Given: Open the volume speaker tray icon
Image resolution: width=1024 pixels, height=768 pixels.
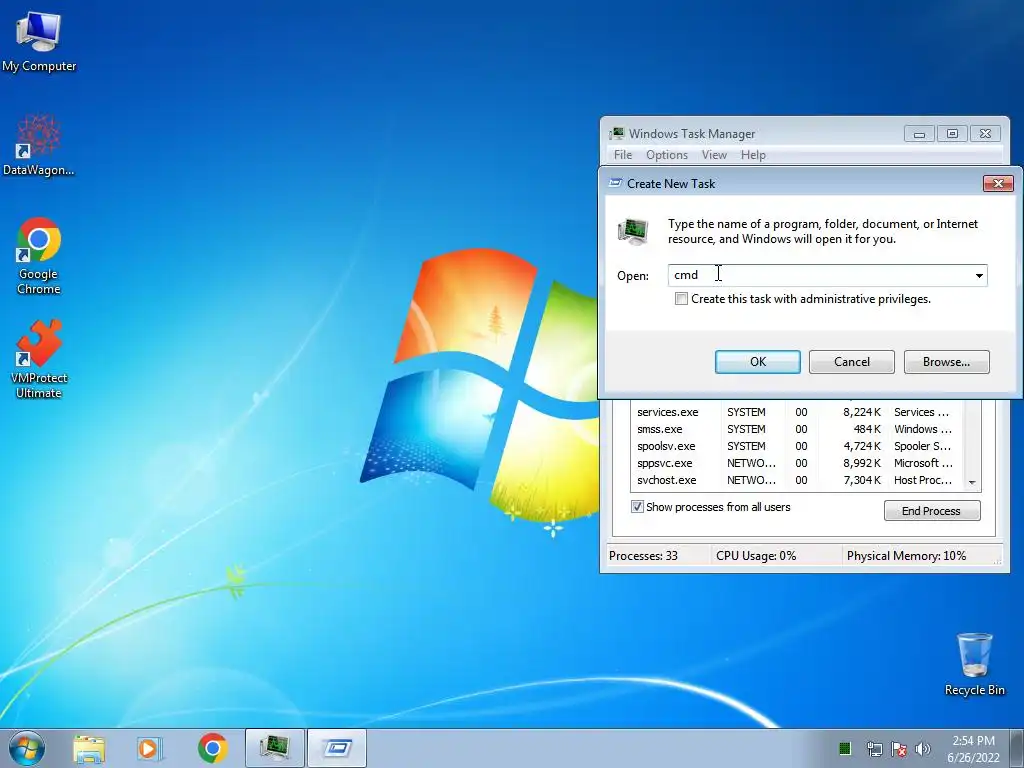Looking at the screenshot, I should click(923, 749).
